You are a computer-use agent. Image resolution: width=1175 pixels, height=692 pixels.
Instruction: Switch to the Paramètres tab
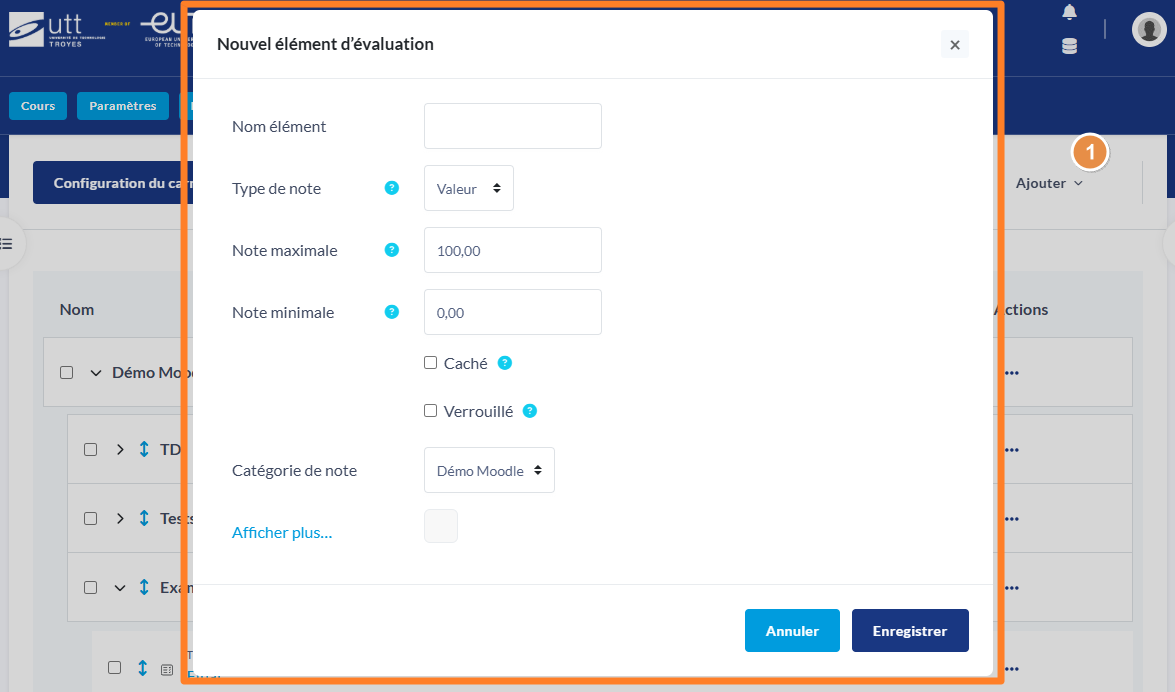tap(123, 106)
